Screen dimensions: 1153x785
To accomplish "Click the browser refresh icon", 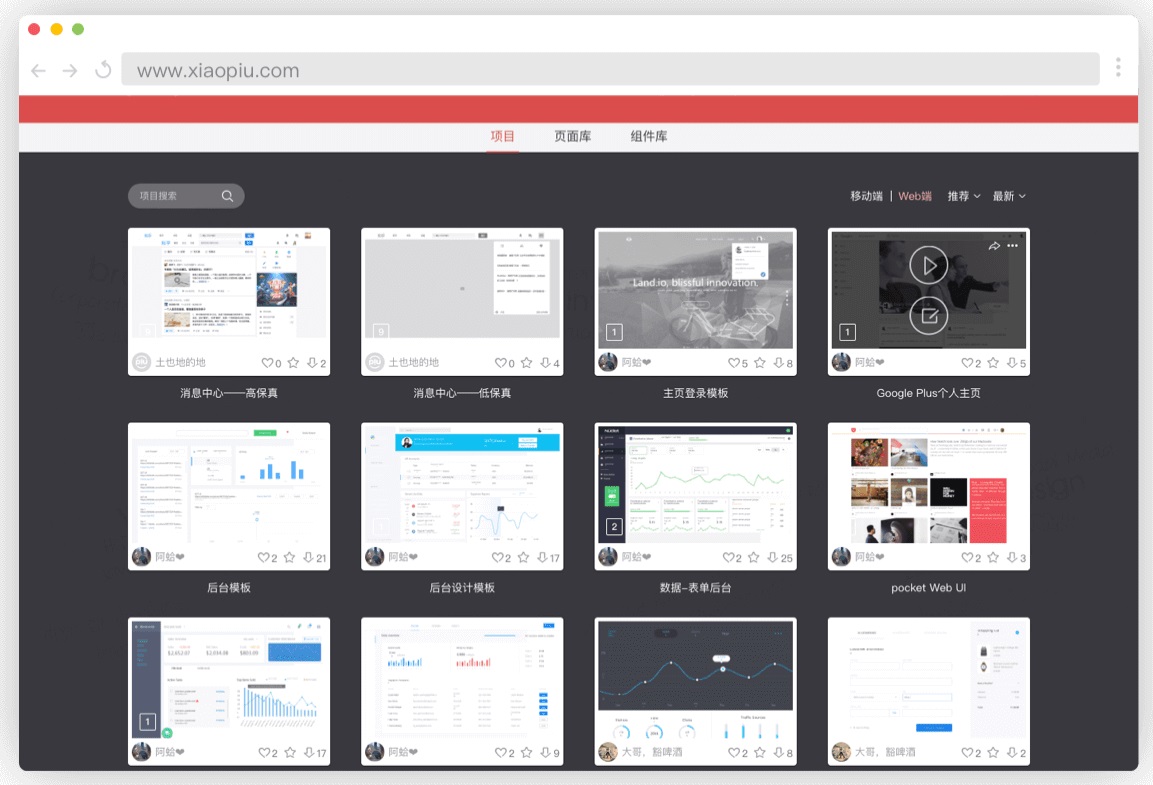I will (104, 70).
